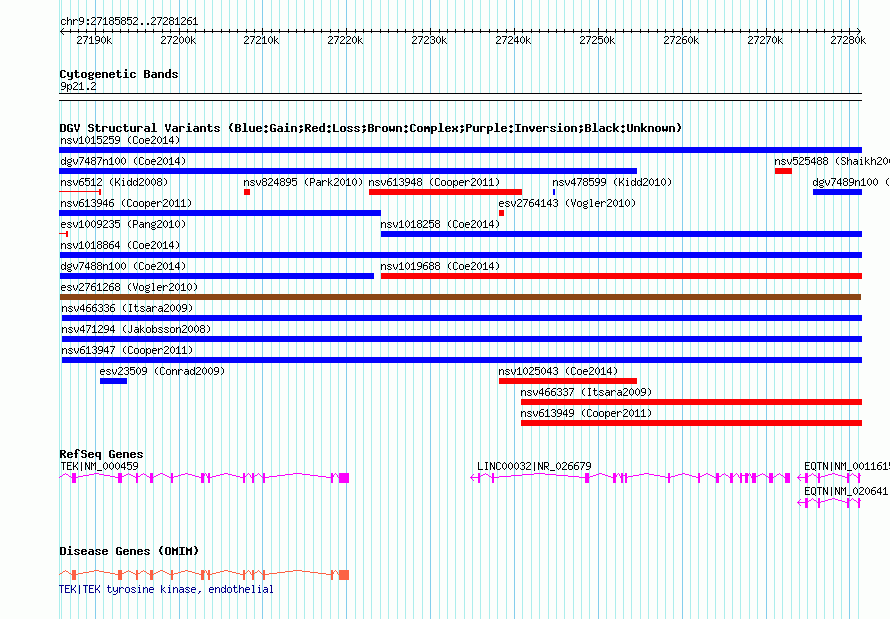The width and height of the screenshot is (890, 619).
Task: Click the nsv1019688 (Coe2014) label
Action: tap(440, 266)
